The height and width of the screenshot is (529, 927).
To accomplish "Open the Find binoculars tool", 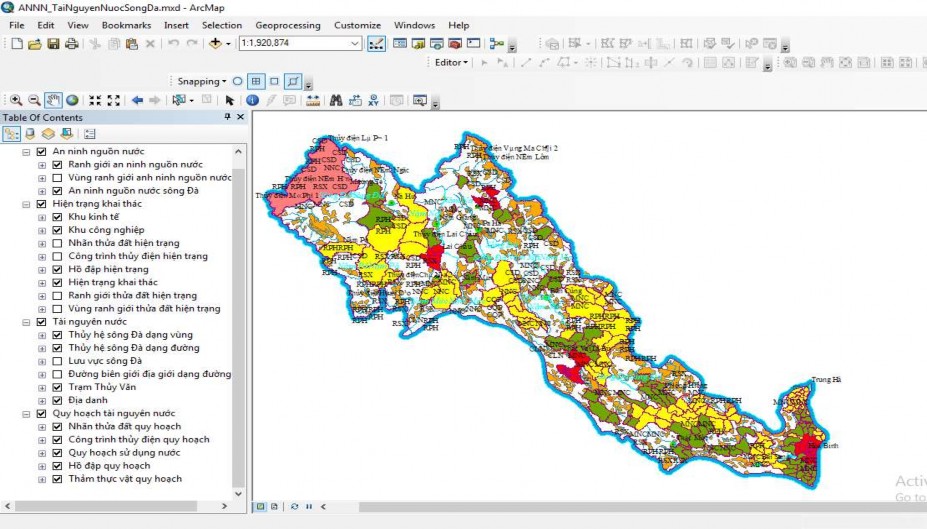I will point(336,100).
